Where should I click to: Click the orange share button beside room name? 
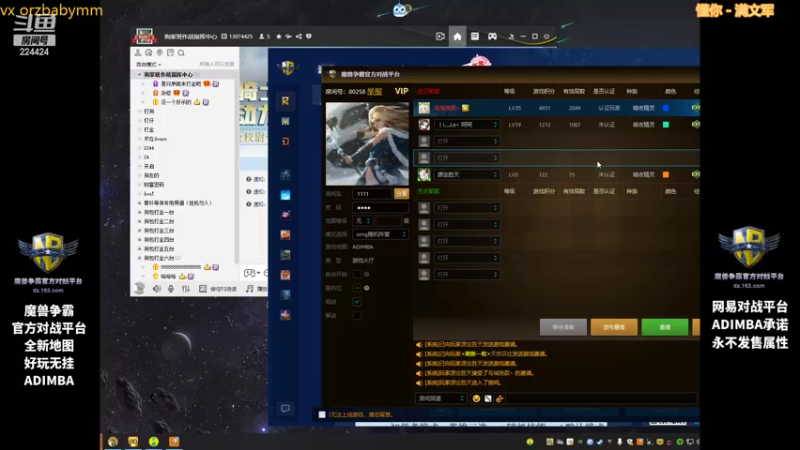(401, 194)
